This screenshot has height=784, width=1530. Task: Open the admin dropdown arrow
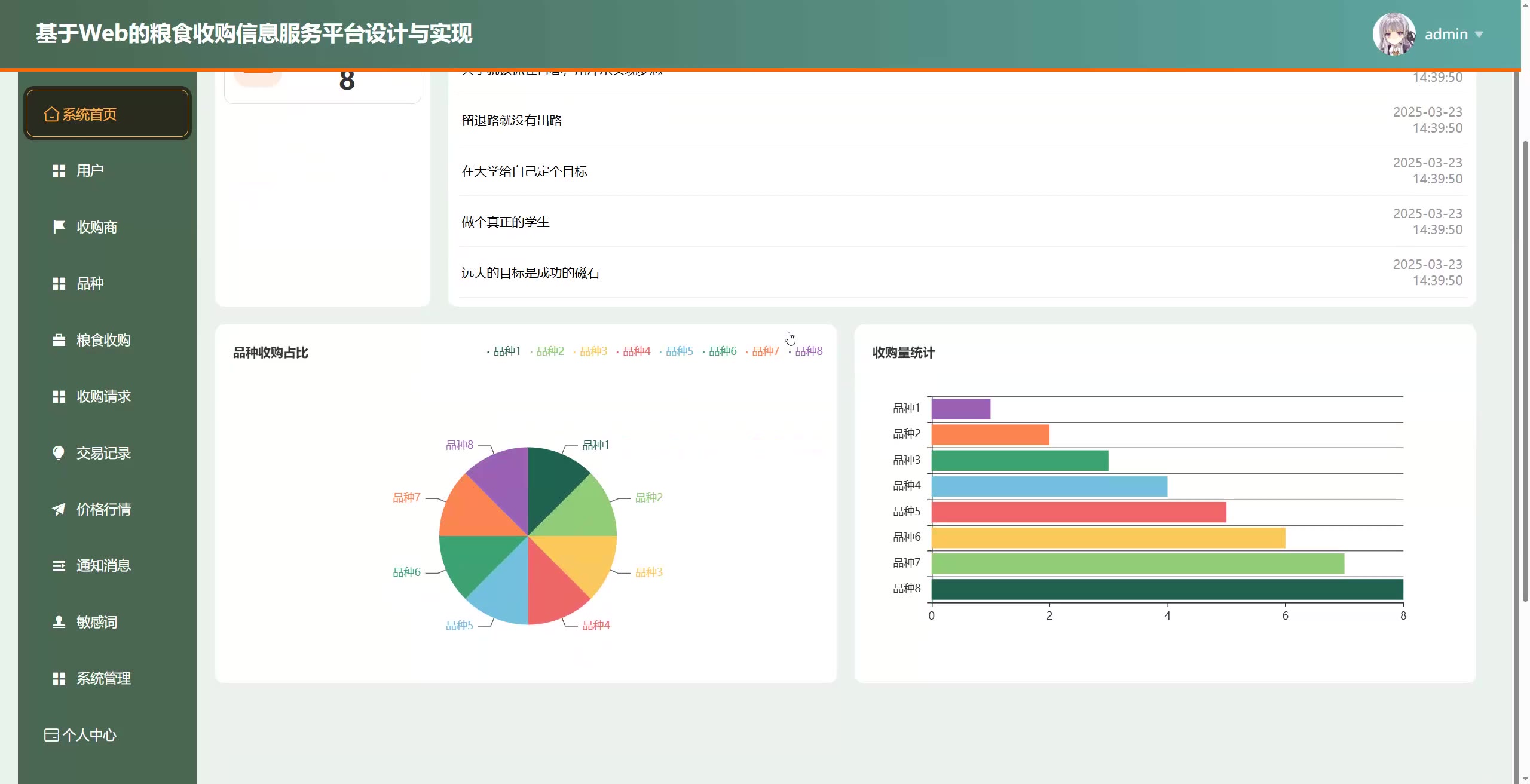[1479, 35]
